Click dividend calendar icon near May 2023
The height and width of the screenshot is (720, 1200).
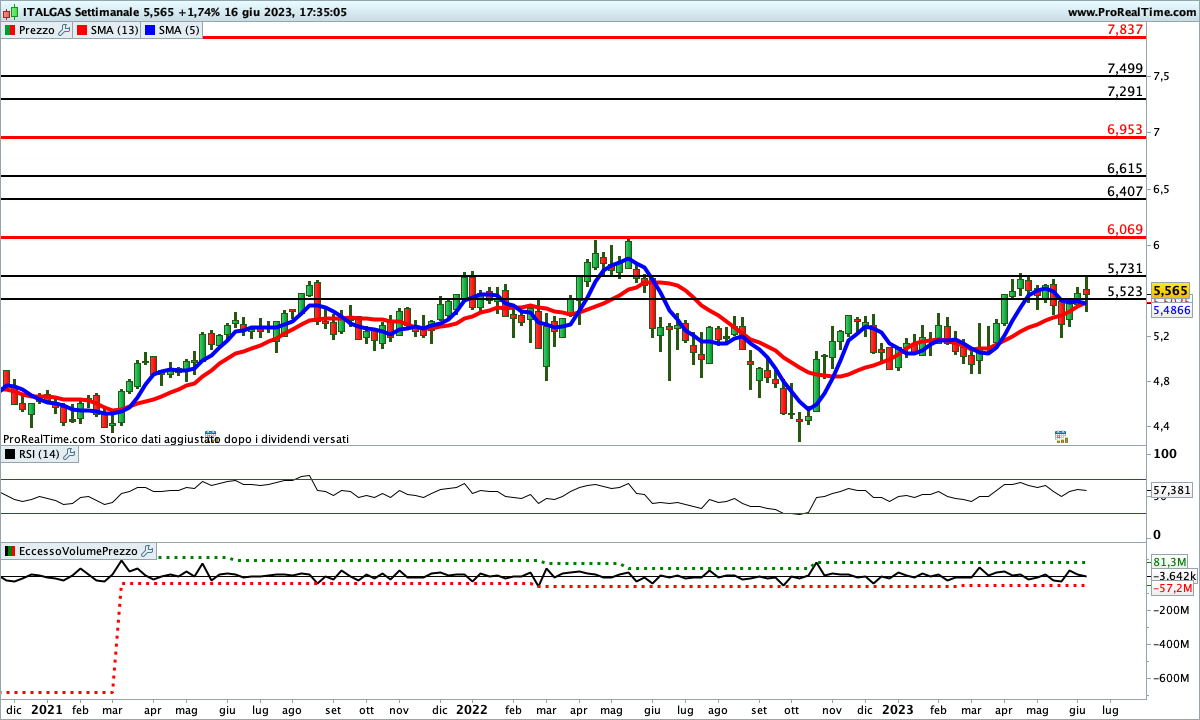point(1061,436)
